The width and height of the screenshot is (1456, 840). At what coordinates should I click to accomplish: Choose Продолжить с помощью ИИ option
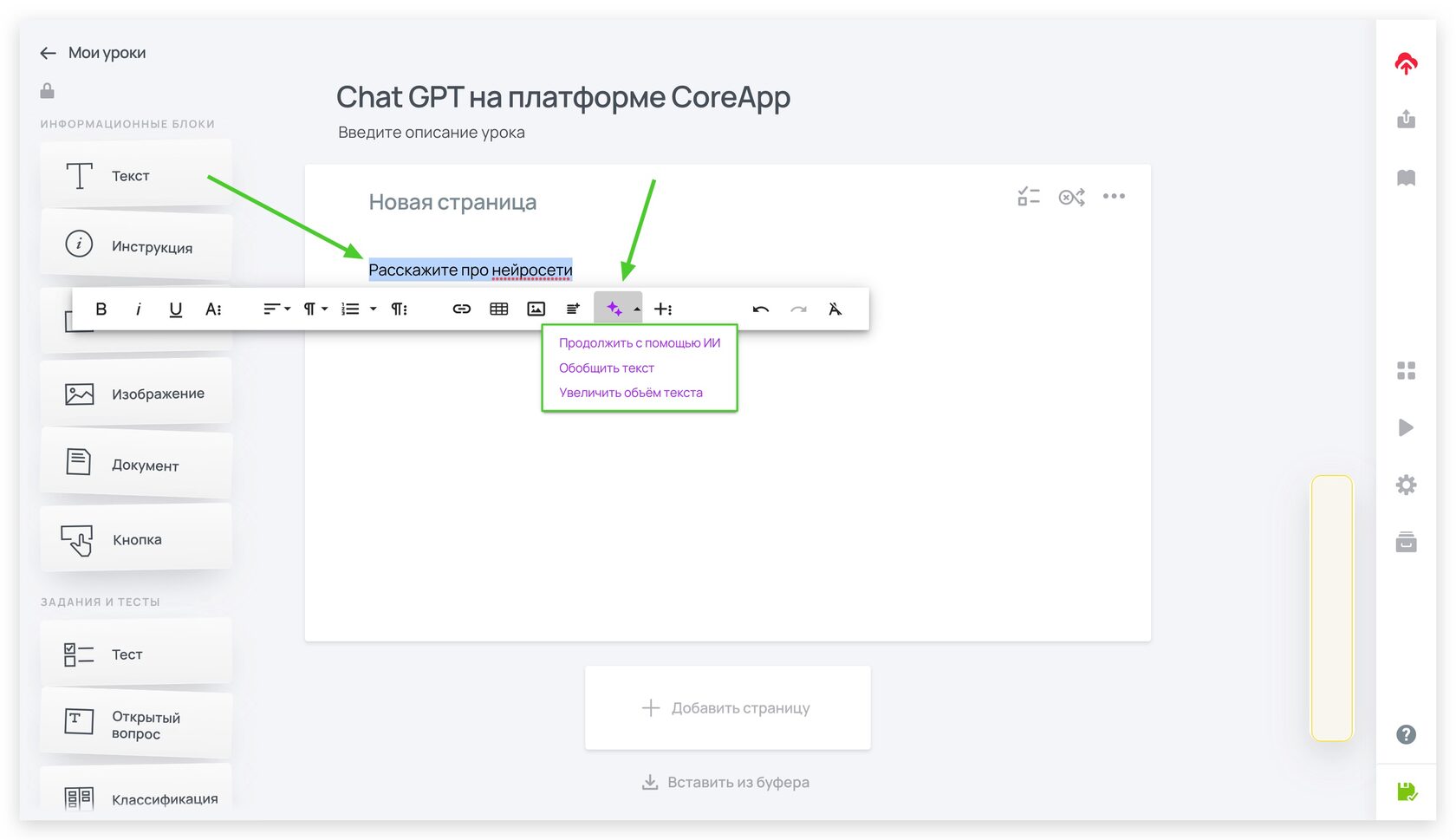pyautogui.click(x=639, y=342)
